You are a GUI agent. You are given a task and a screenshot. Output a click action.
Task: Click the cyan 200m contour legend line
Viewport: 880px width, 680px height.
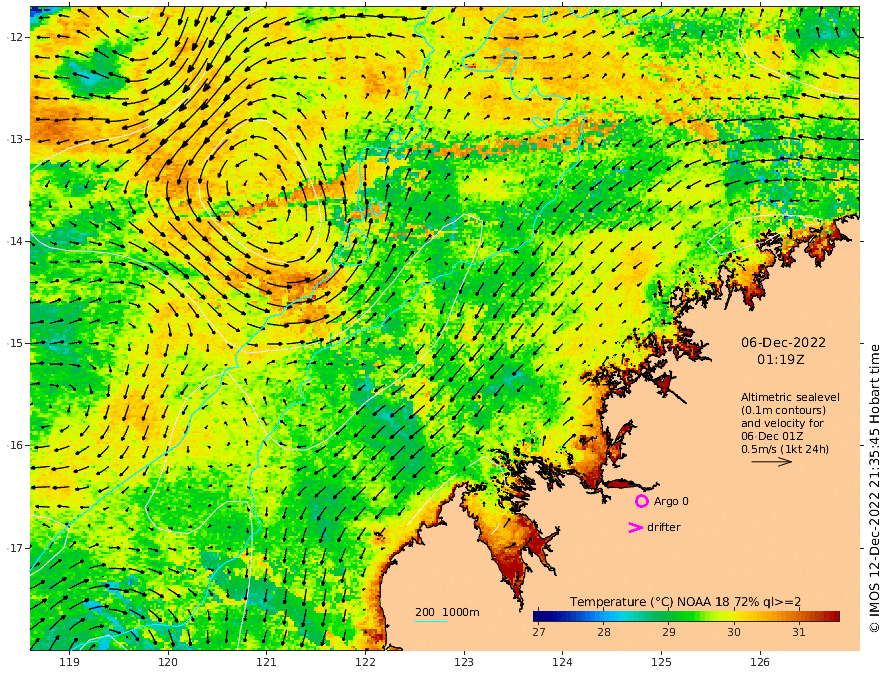(430, 621)
